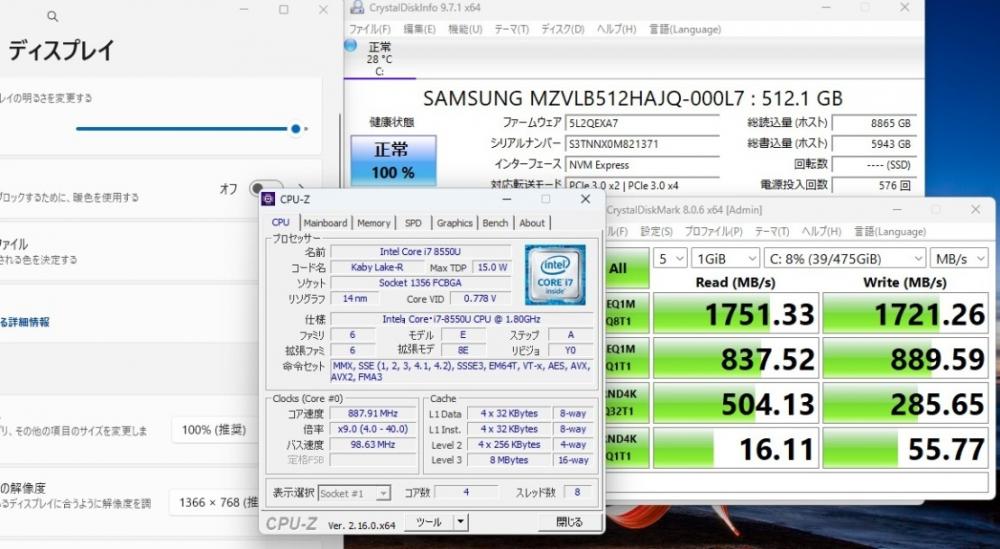Click the CrystalDiskInfo title bar app icon
Viewport: 1000px width, 549px height.
(x=357, y=8)
